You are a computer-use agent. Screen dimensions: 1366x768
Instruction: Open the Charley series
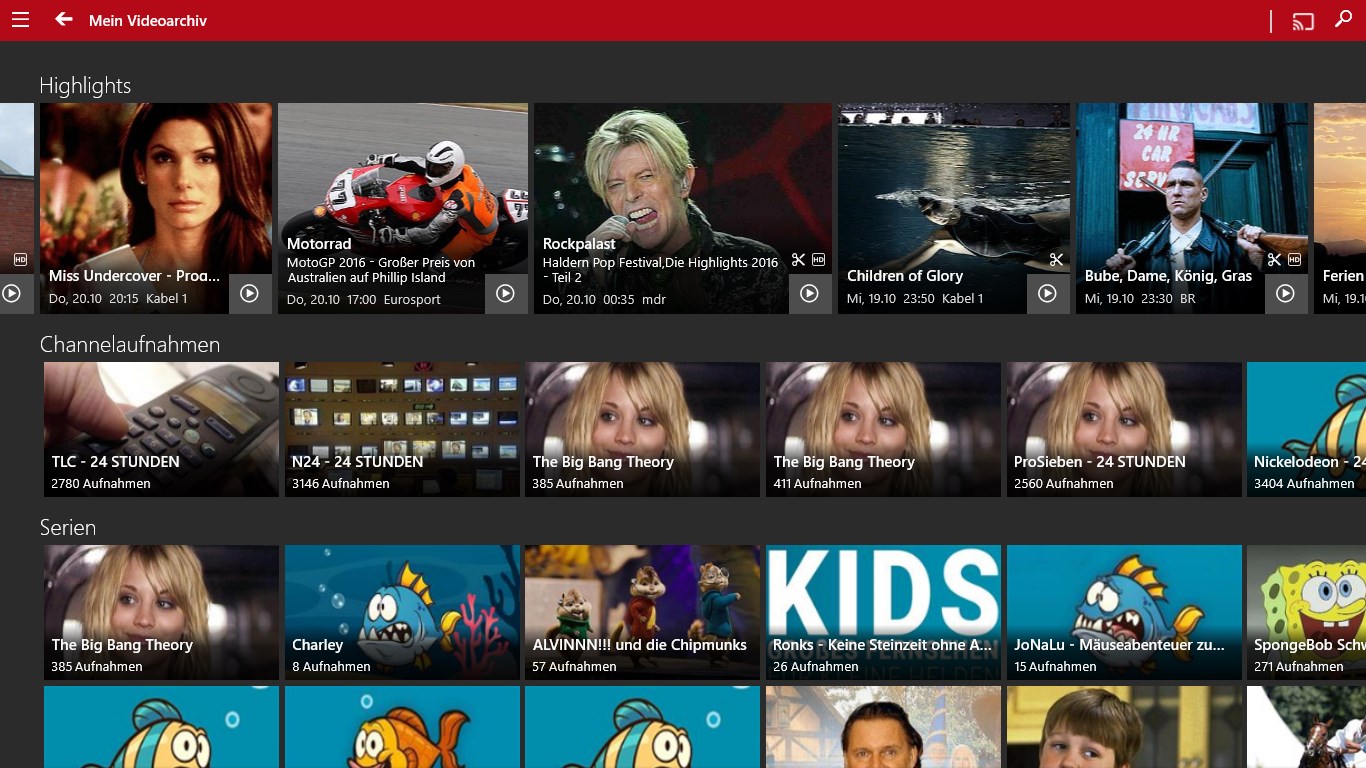pos(402,612)
